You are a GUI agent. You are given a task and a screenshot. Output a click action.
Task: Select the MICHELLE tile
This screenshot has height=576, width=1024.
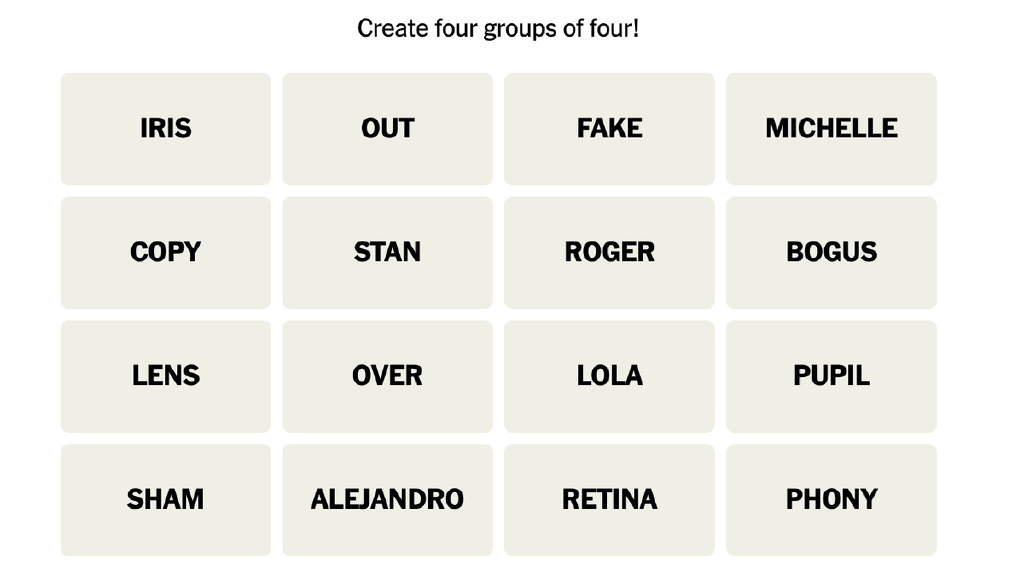pyautogui.click(x=831, y=129)
